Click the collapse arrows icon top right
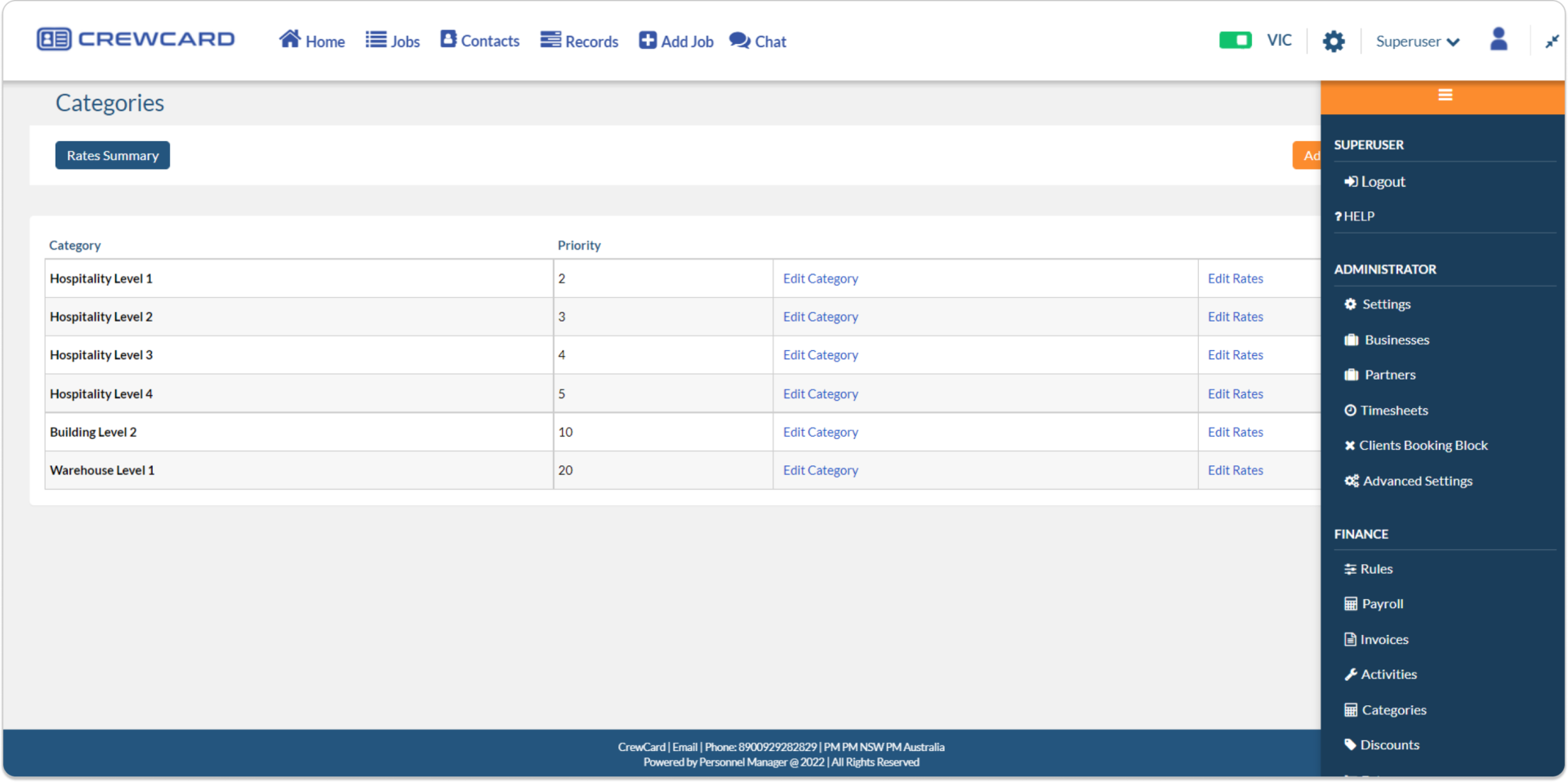Screen dimensions: 1568x782 tap(1551, 40)
